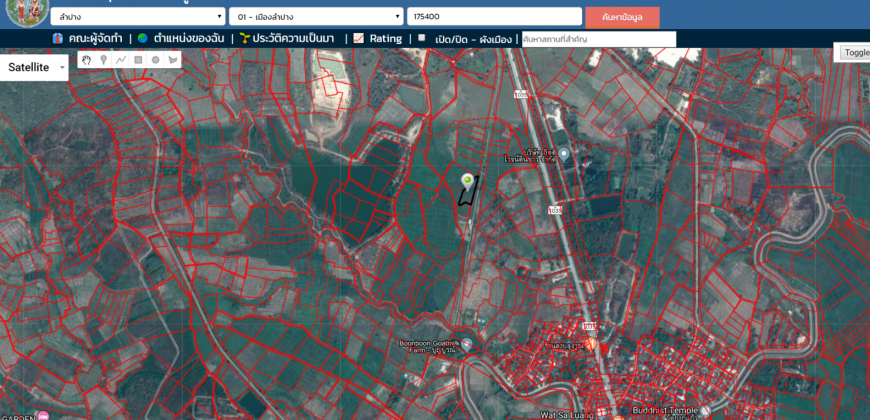Click the globe icon for ตำแหน่งของฉัน

143,38
